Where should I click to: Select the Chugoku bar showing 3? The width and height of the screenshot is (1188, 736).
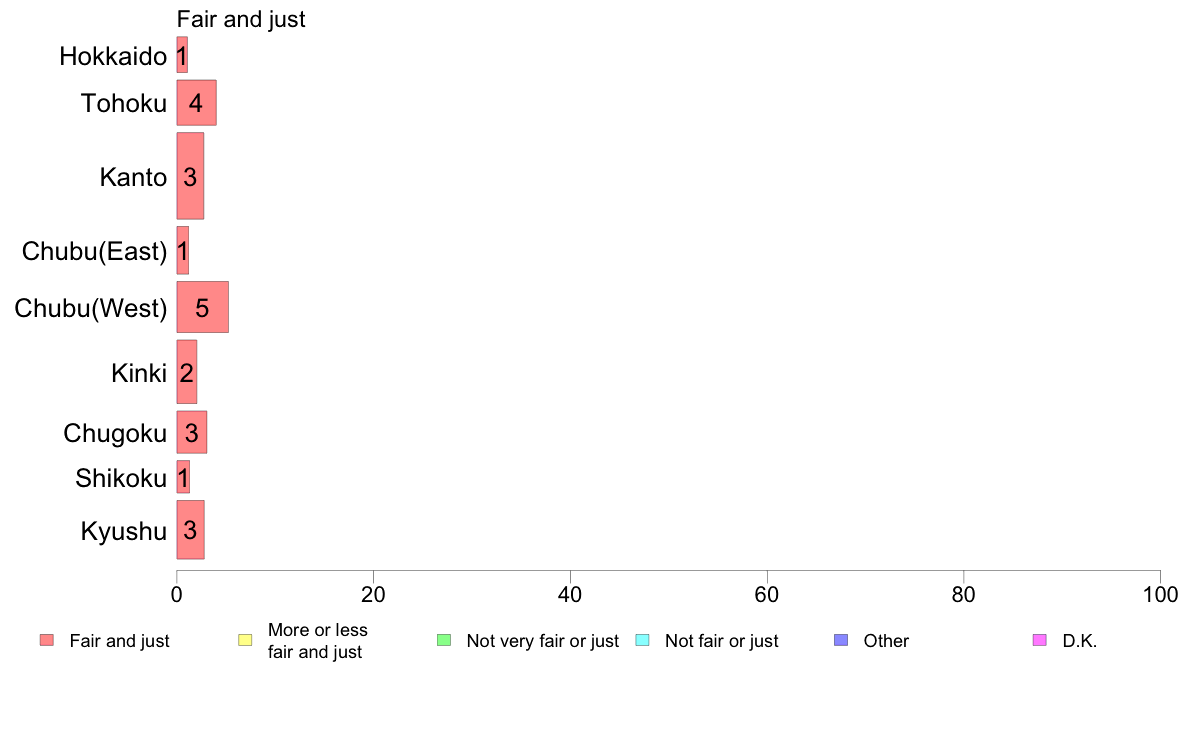(x=192, y=433)
